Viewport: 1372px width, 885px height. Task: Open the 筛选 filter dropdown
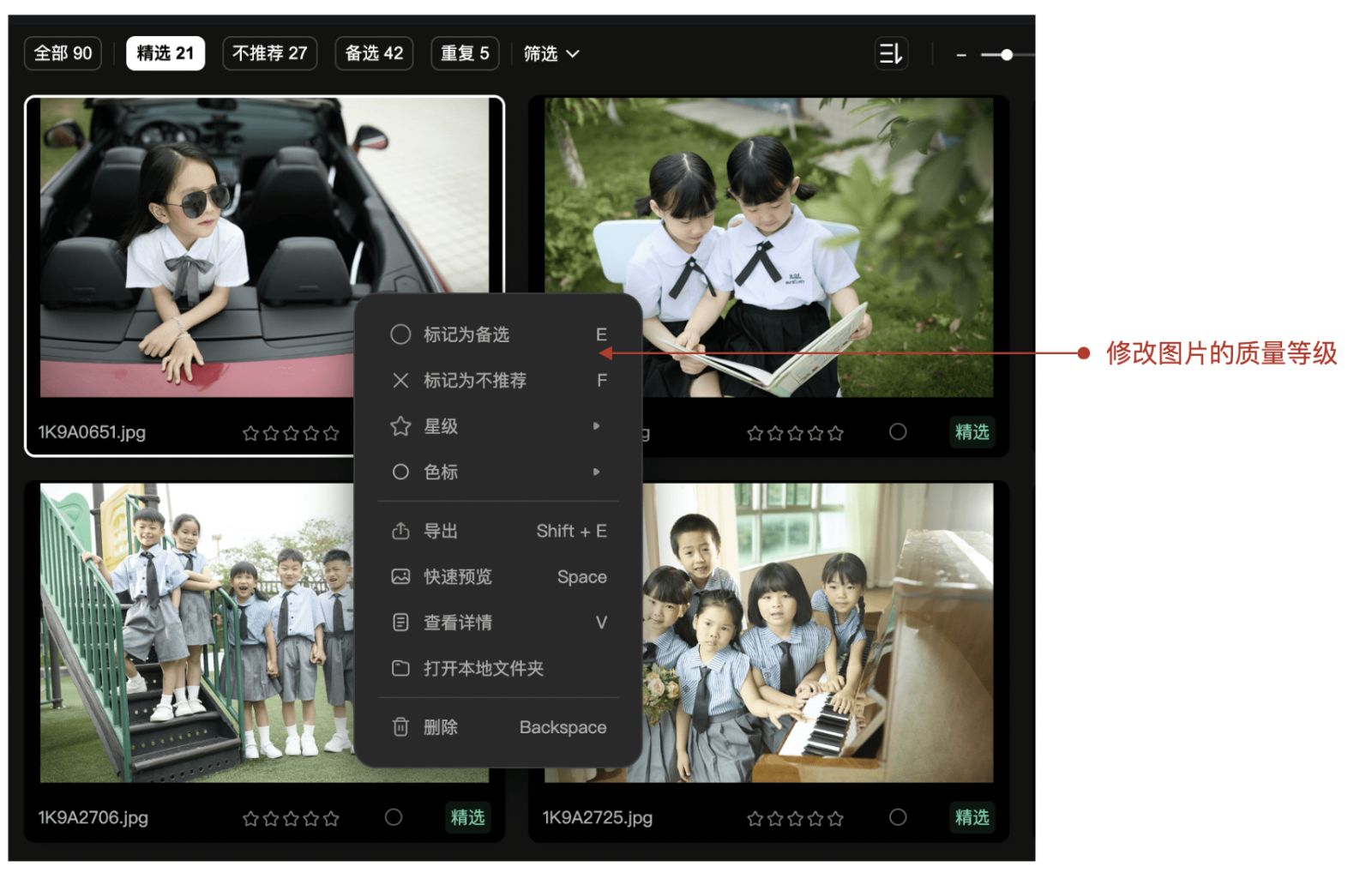tap(551, 54)
